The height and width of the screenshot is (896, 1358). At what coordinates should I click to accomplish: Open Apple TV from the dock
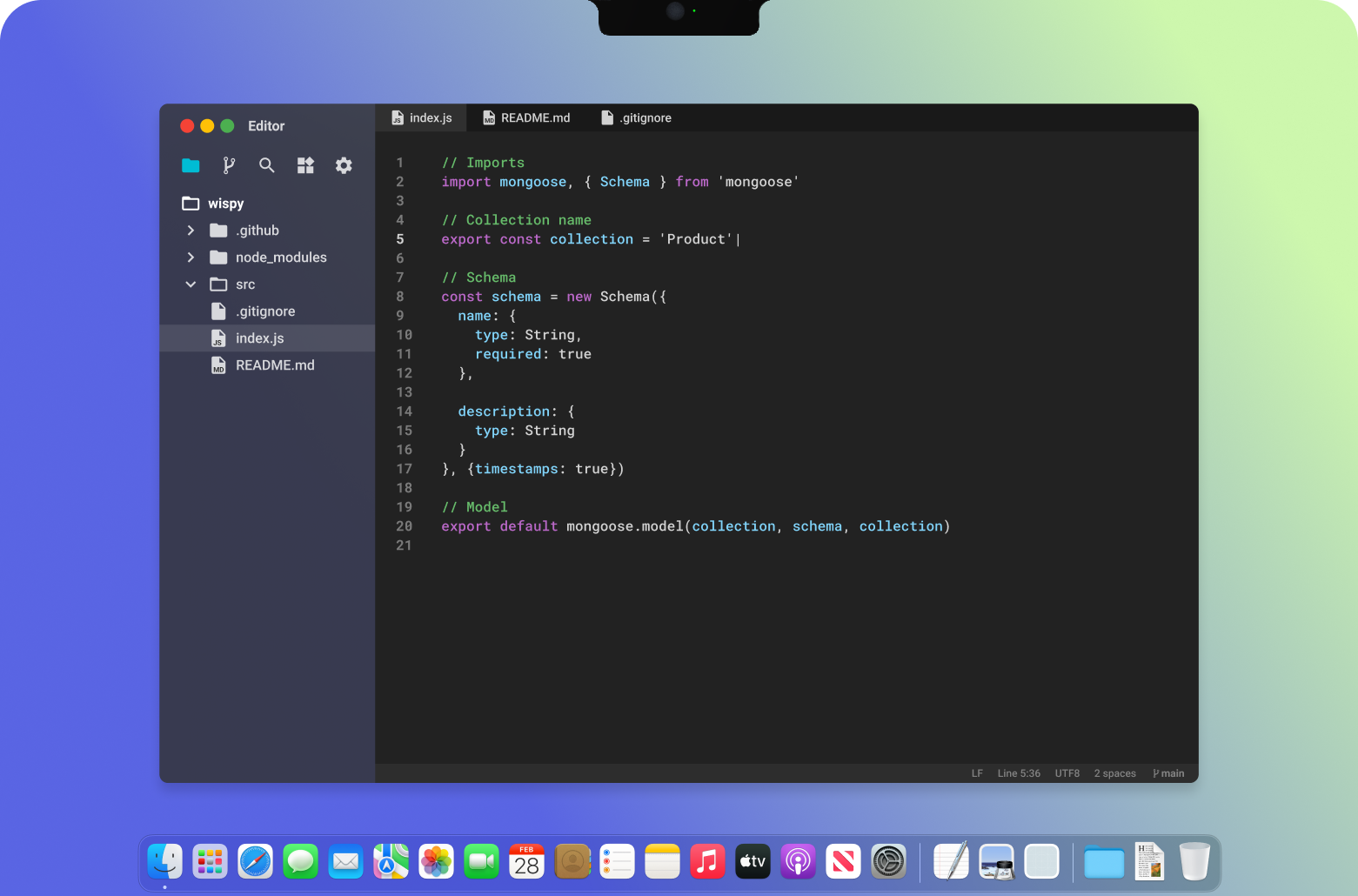753,862
